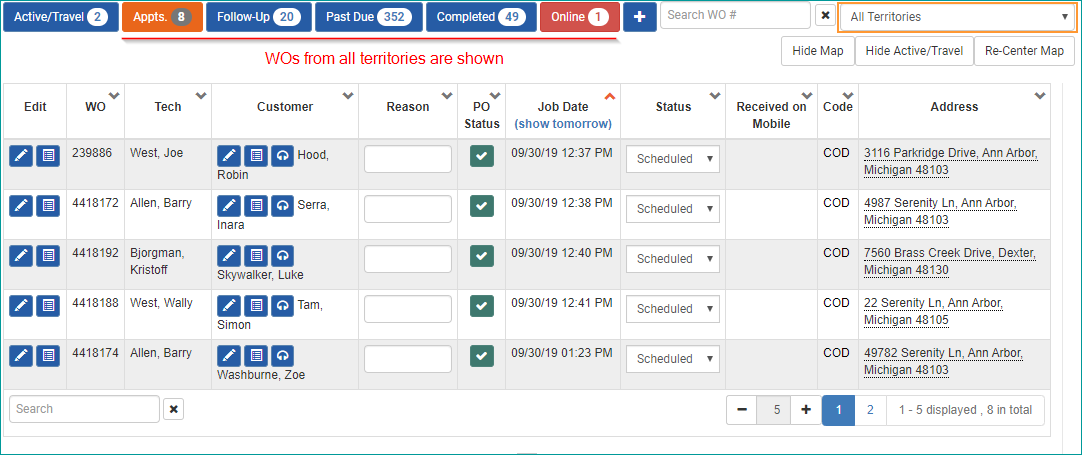The width and height of the screenshot is (1082, 455).
Task: Edit customer Skywalker, Luke pencil icon
Action: 229,255
